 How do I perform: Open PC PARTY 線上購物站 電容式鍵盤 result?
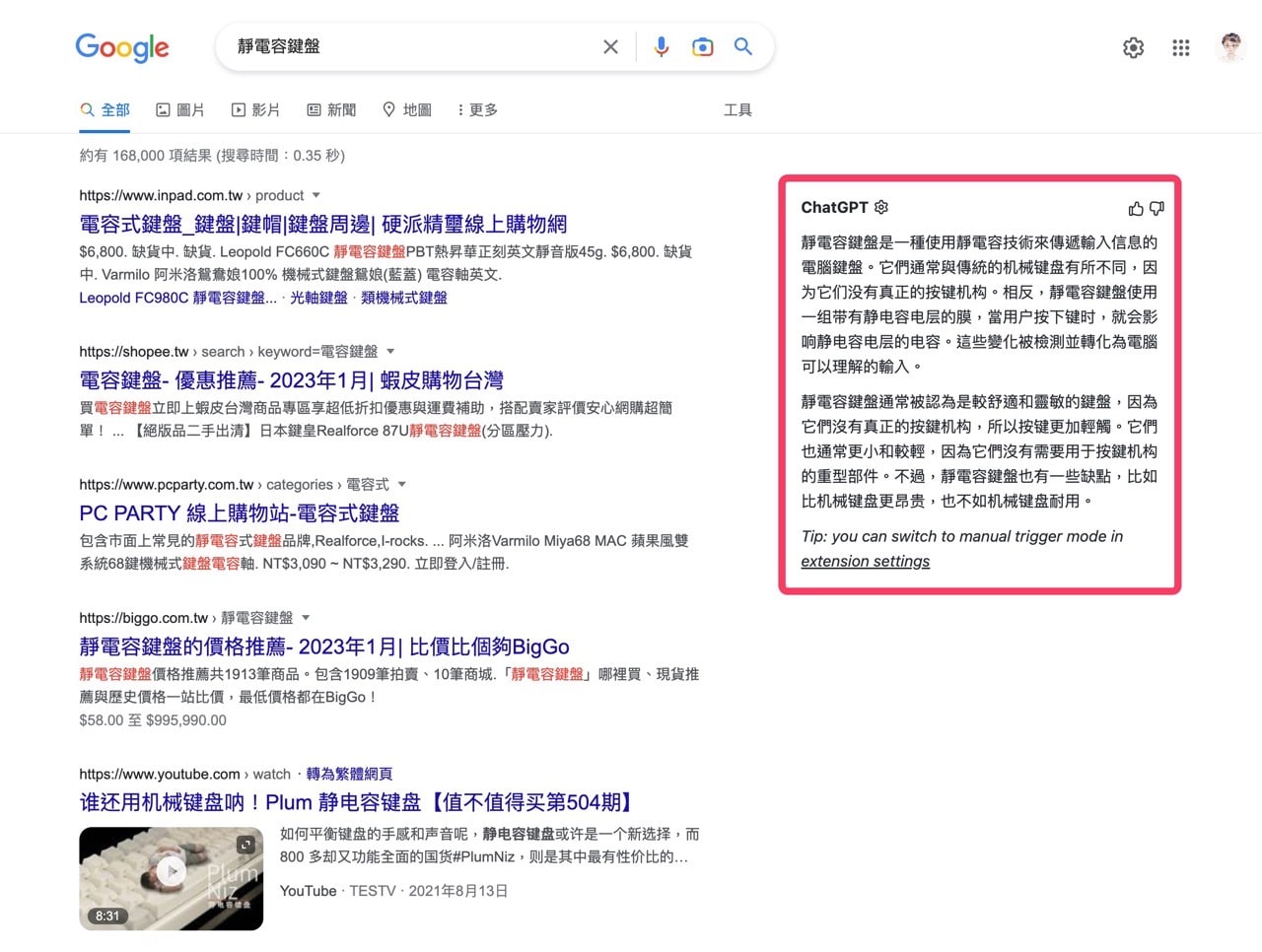(x=240, y=512)
